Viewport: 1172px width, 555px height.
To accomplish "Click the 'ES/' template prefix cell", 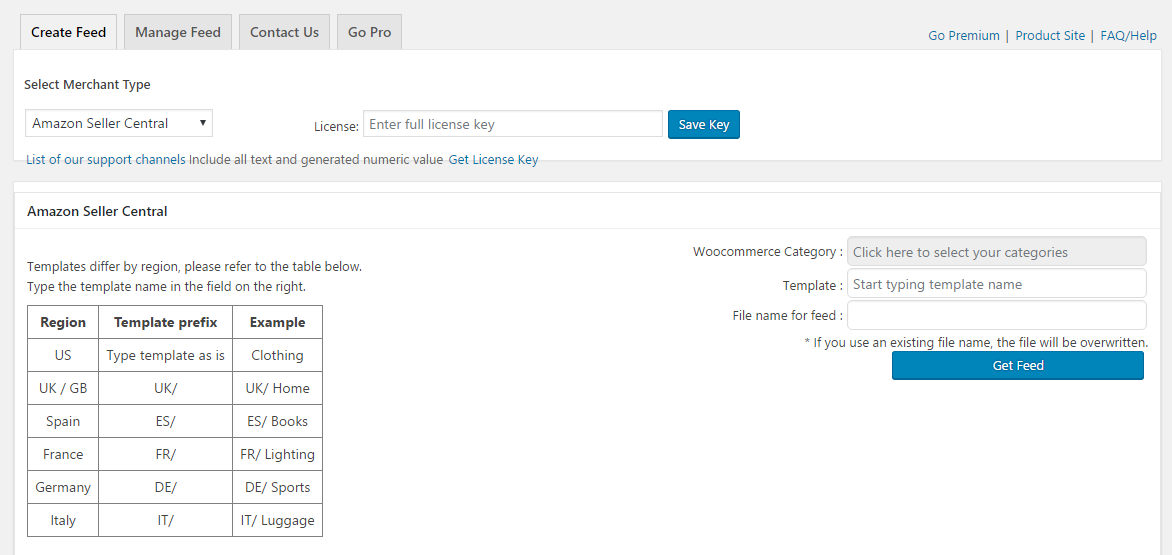I will [x=165, y=421].
